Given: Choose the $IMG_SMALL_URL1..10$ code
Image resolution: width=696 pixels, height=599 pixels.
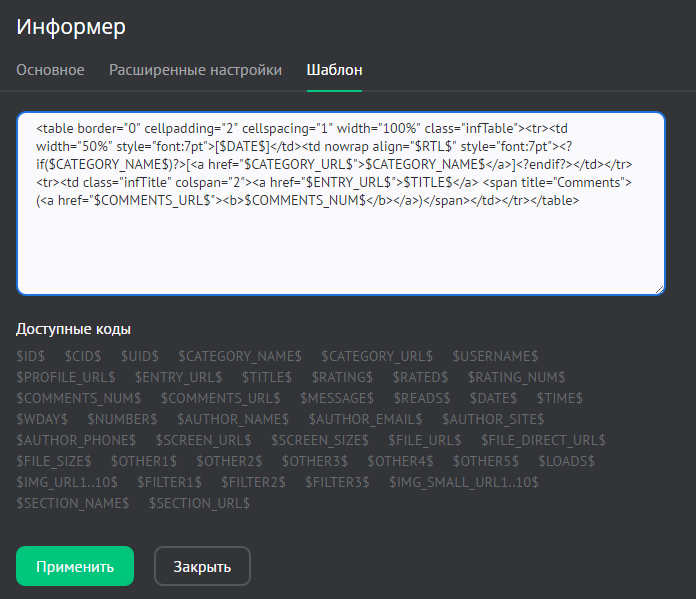Looking at the screenshot, I should click(x=464, y=482).
